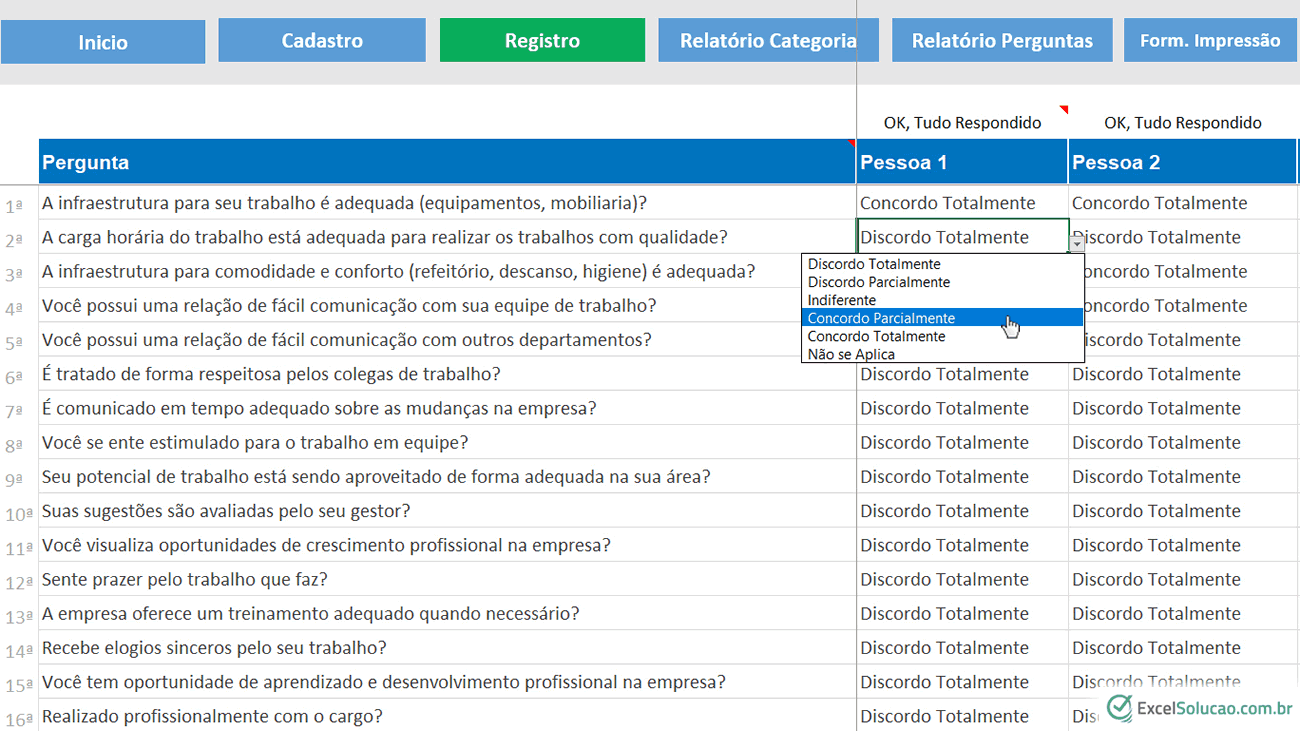1300x731 pixels.
Task: Select question about infraestrutura para seu trabalho
Action: pyautogui.click(x=447, y=203)
